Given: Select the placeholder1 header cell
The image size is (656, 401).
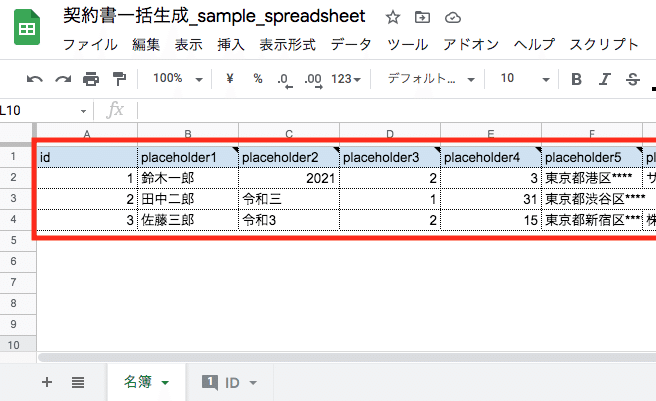Looking at the screenshot, I should click(x=188, y=157).
